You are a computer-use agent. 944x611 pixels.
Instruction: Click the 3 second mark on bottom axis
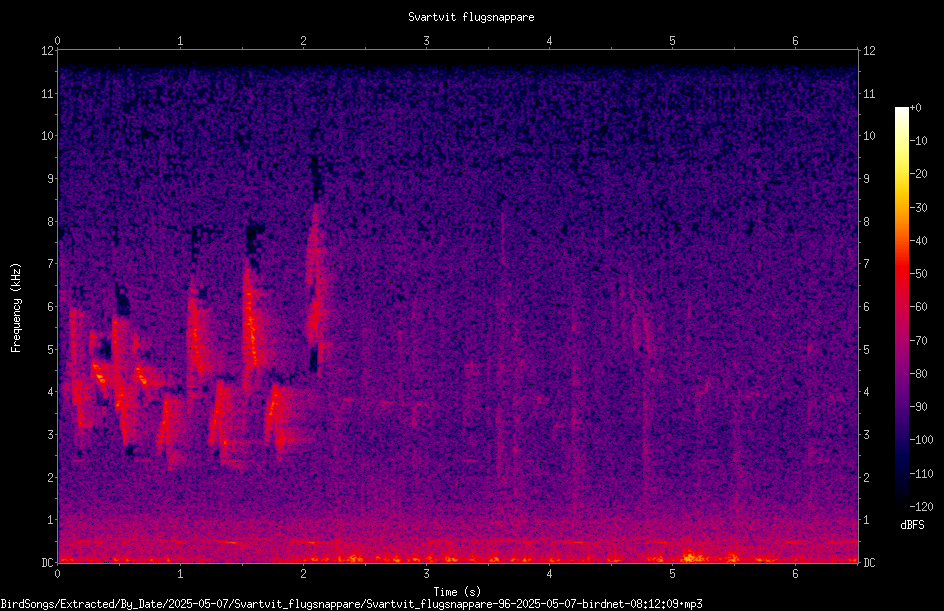point(426,574)
